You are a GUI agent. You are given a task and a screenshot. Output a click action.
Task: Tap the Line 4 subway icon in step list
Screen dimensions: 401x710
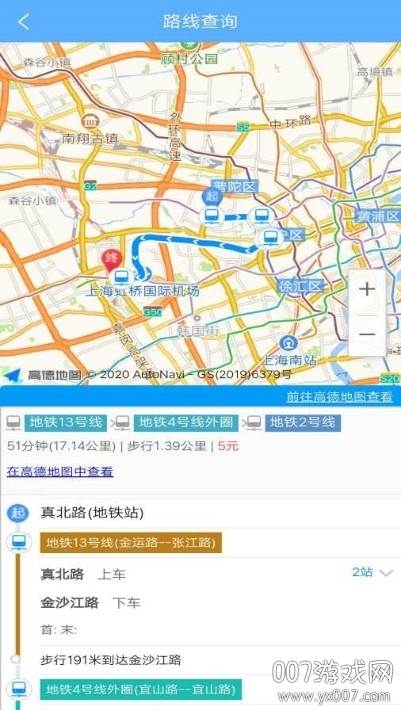19,689
